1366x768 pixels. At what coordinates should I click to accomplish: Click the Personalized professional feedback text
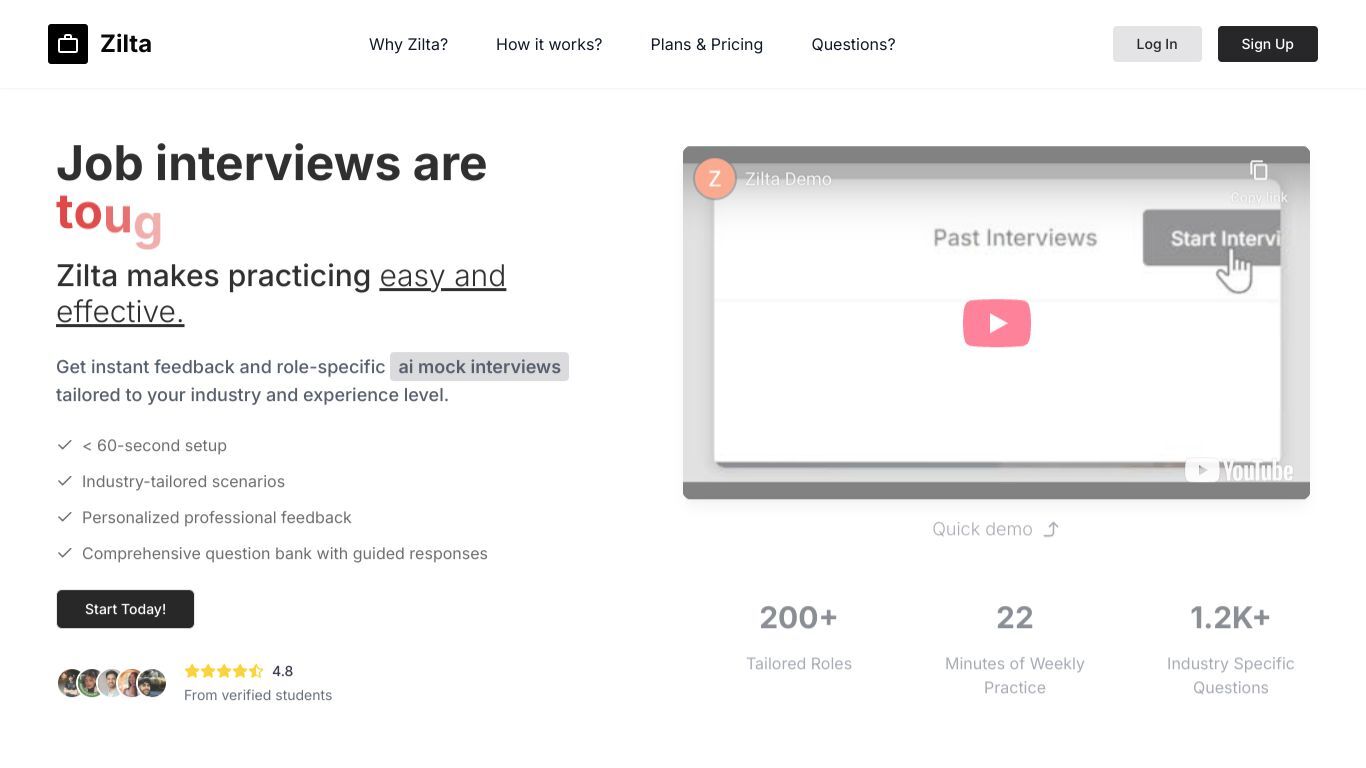tap(217, 517)
